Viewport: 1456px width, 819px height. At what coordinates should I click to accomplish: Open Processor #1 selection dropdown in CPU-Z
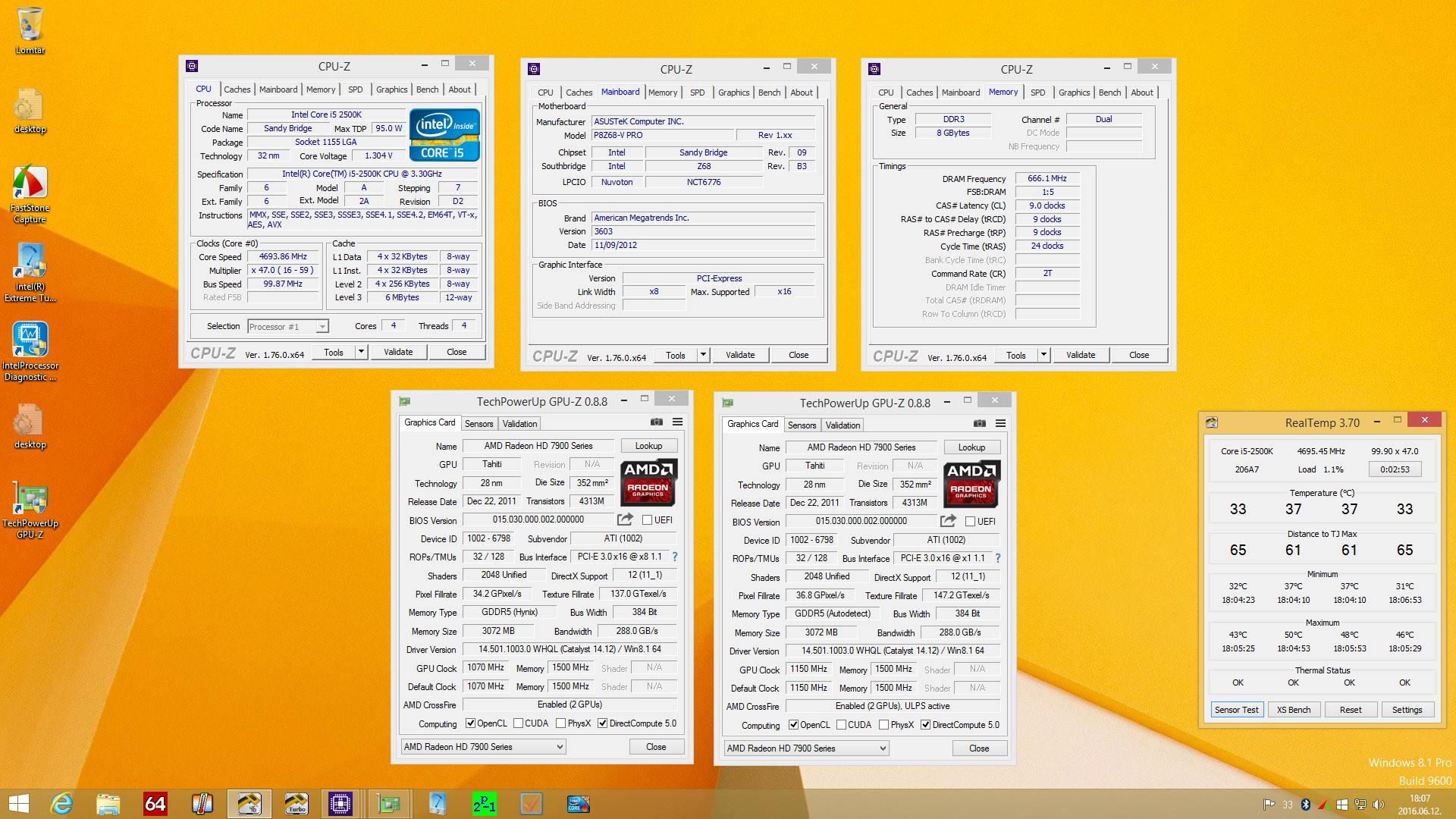[x=288, y=327]
